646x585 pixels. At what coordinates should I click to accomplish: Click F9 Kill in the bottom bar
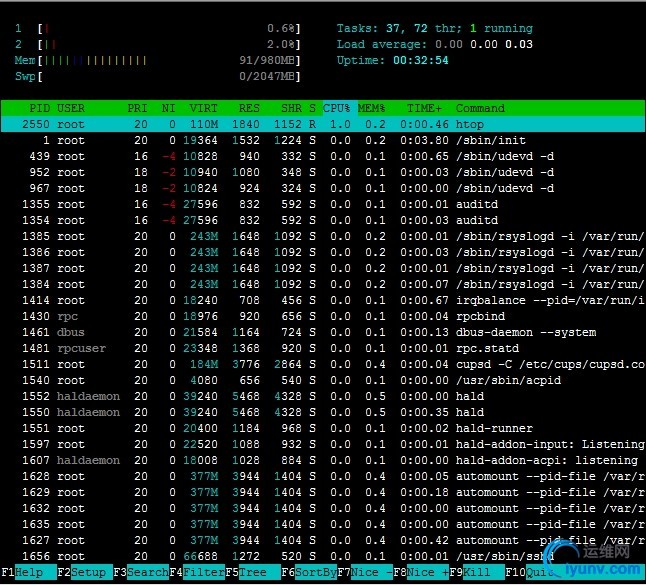pyautogui.click(x=477, y=572)
